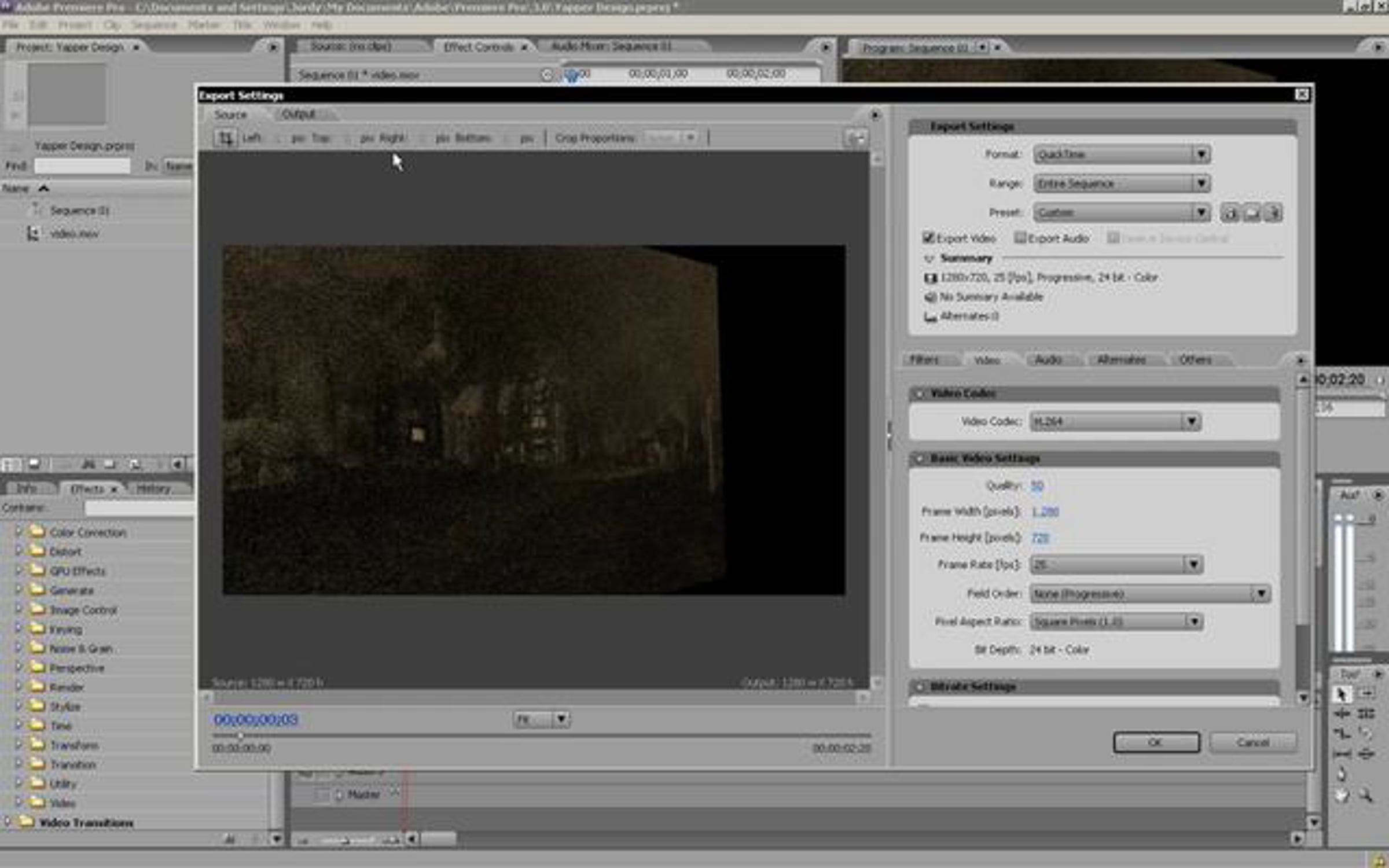Click the Delete Preset trash icon
1389x868 pixels.
point(1273,213)
